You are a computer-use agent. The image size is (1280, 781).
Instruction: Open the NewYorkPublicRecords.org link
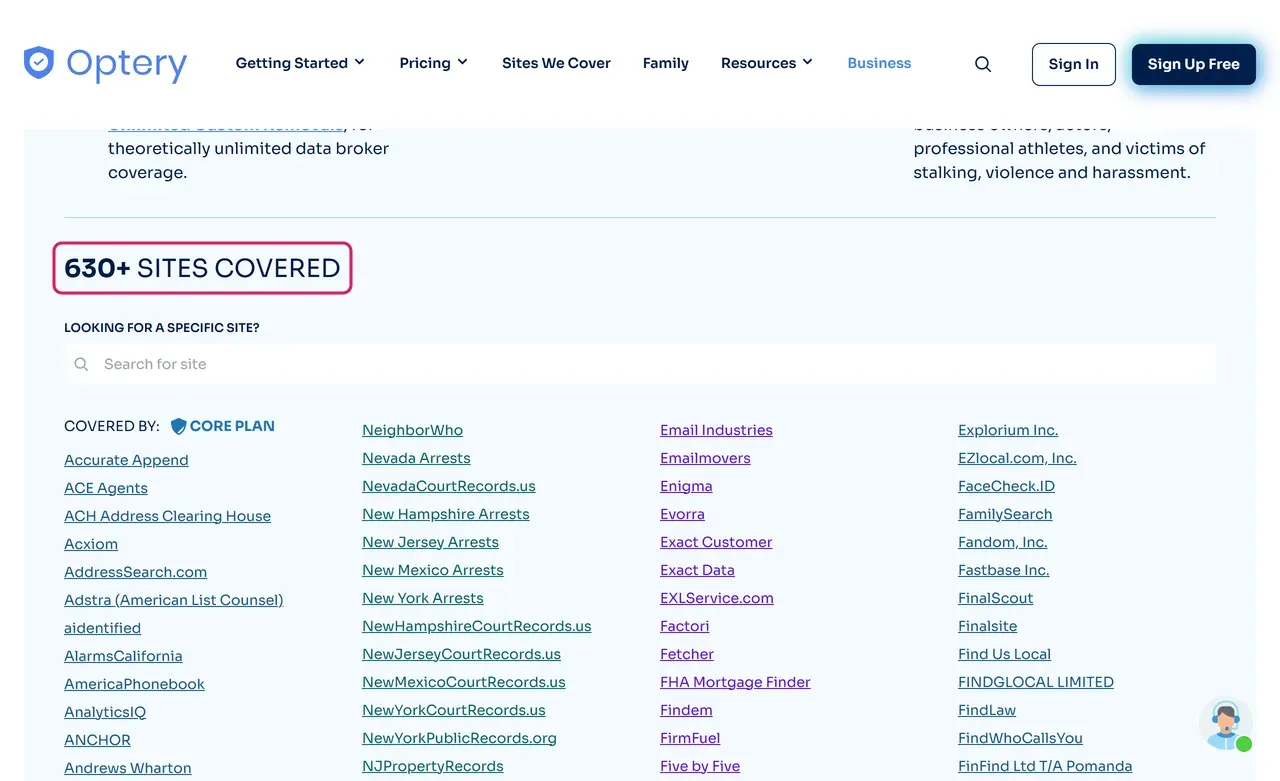[x=459, y=738]
